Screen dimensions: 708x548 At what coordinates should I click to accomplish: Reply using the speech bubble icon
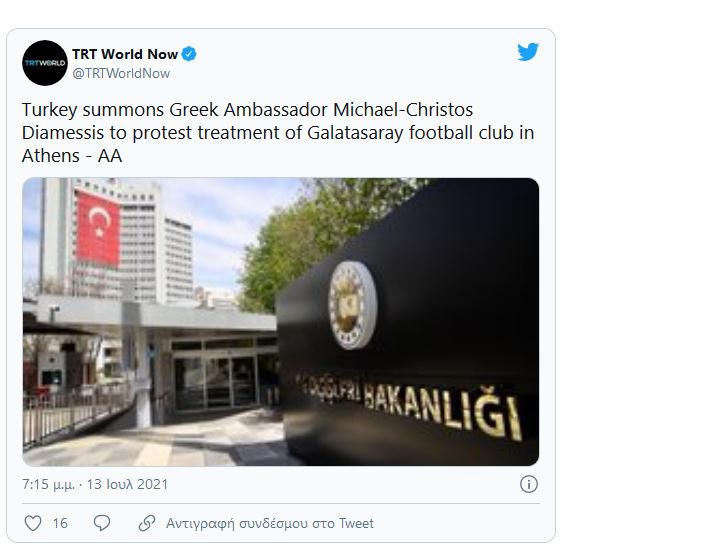pos(102,523)
